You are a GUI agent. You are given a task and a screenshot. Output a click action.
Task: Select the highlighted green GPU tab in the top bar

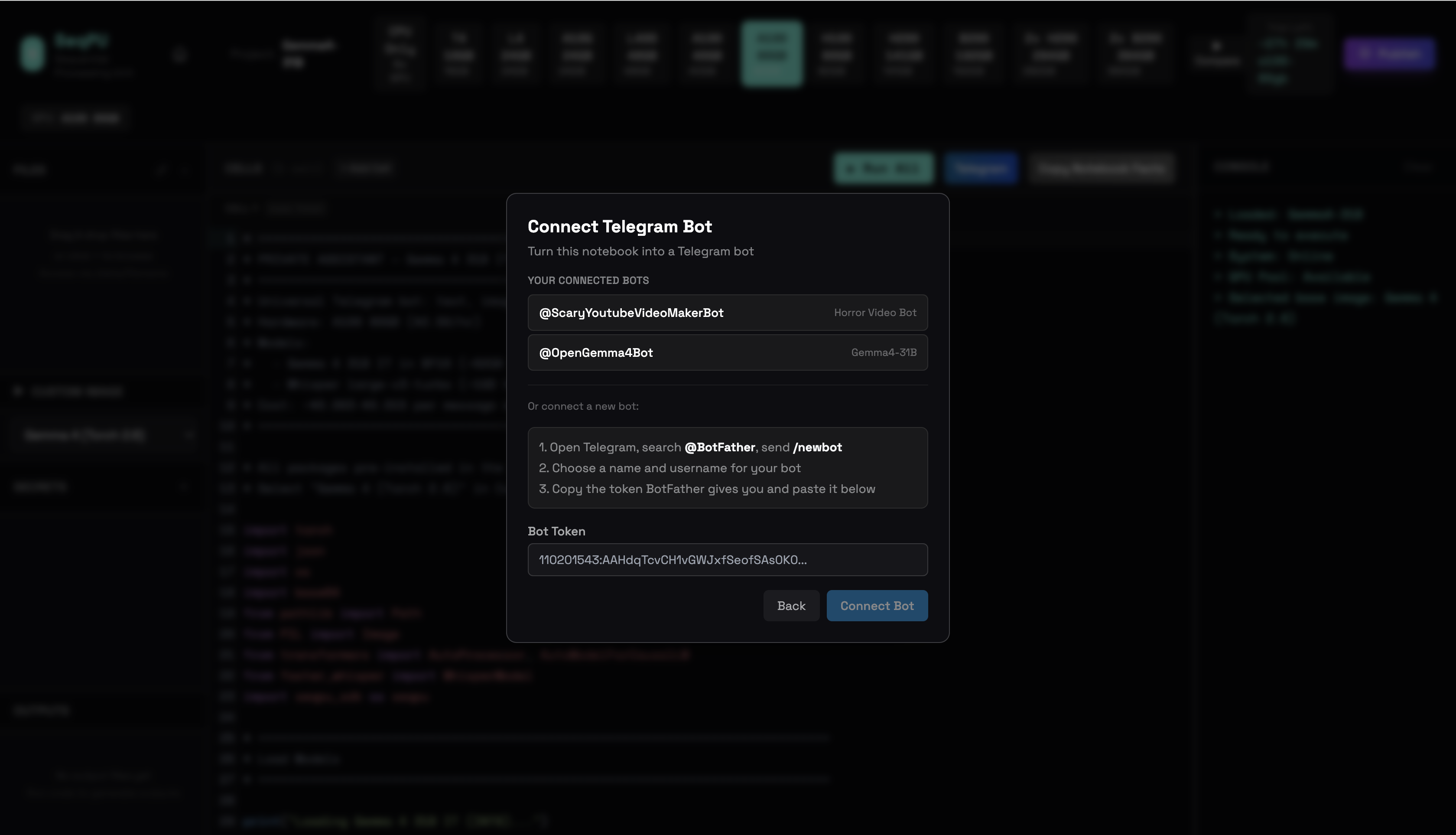(x=772, y=54)
